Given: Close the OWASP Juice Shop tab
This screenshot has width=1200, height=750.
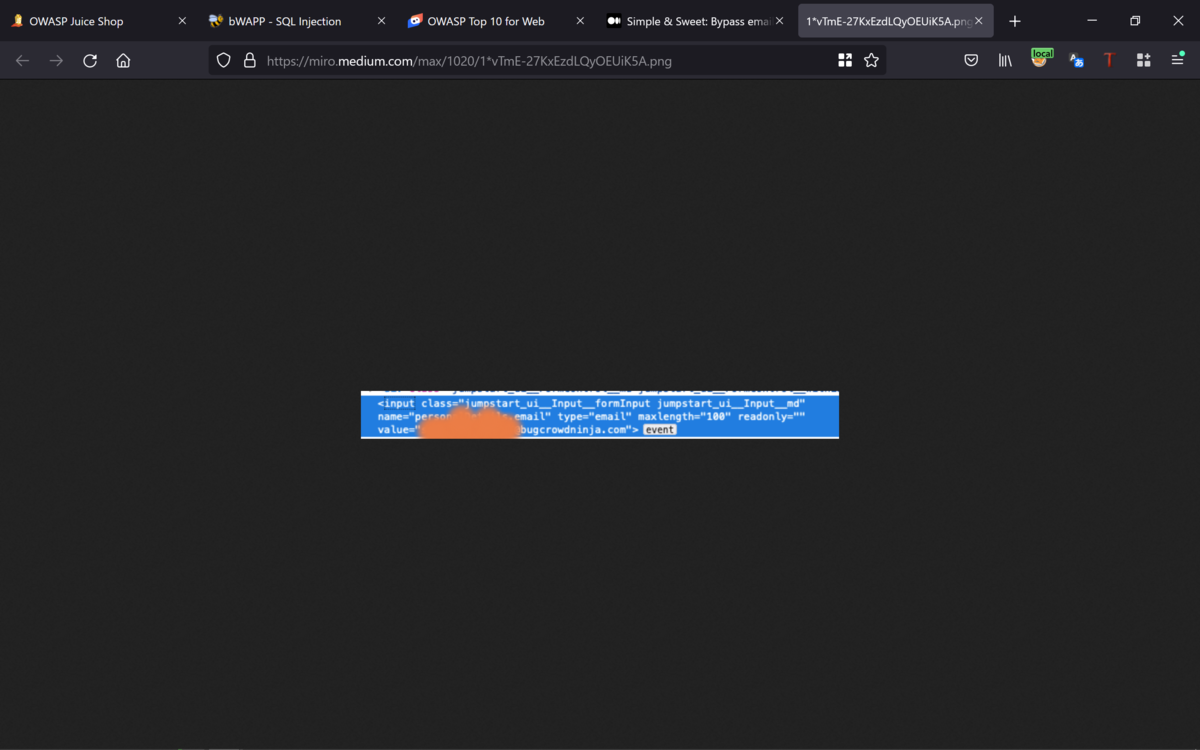Looking at the screenshot, I should 182,21.
